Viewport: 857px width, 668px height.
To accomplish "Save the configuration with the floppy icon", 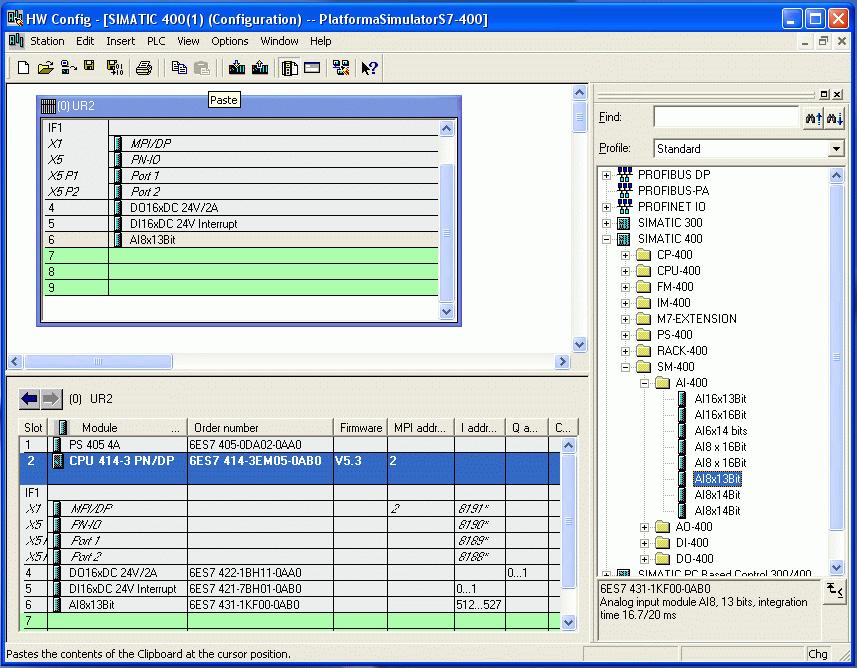I will tap(89, 67).
